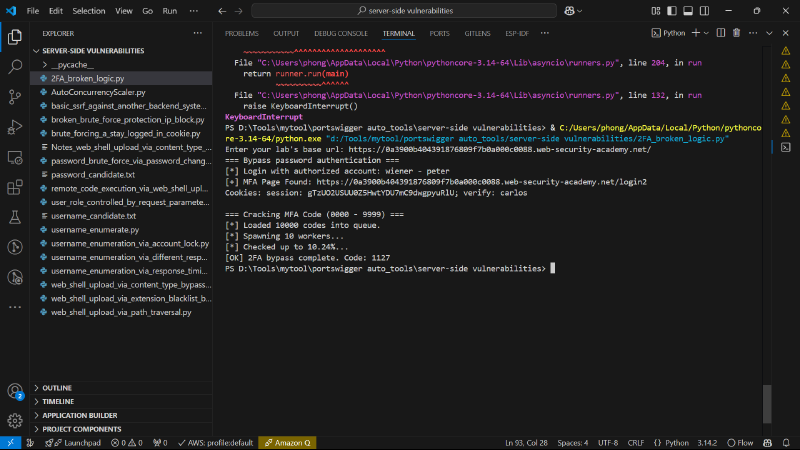Open the Source Control view
The image size is (800, 450).
click(x=15, y=96)
